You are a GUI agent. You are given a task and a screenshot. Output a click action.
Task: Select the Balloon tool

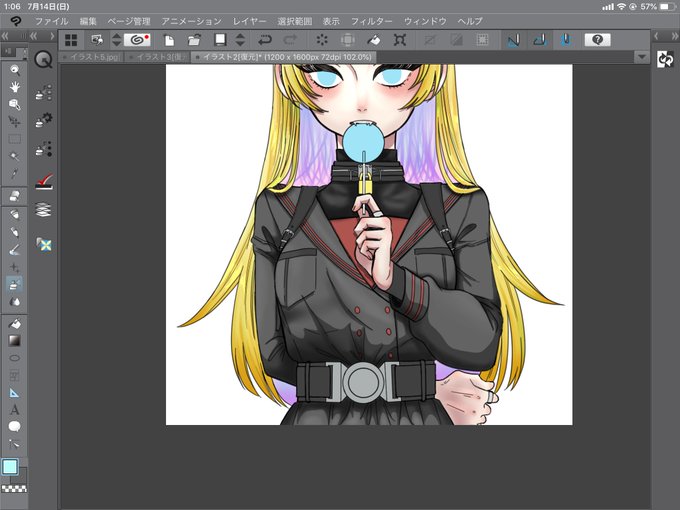pyautogui.click(x=15, y=427)
